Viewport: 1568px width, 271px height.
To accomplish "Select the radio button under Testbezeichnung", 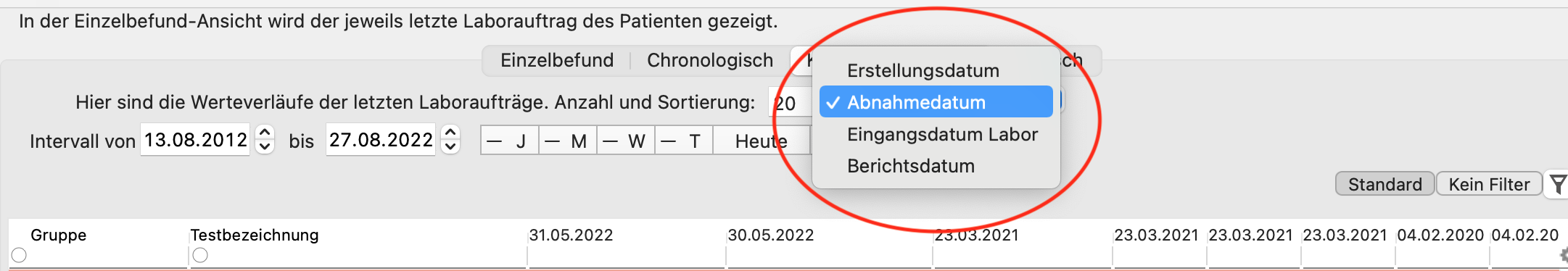I will coord(200,255).
